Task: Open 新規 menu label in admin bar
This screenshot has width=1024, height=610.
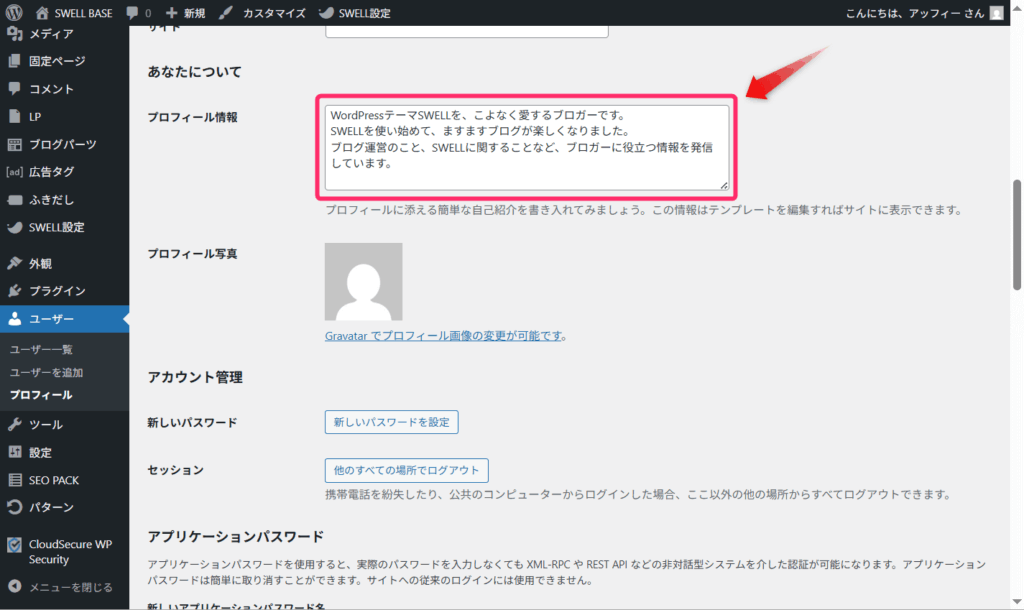Action: point(194,13)
